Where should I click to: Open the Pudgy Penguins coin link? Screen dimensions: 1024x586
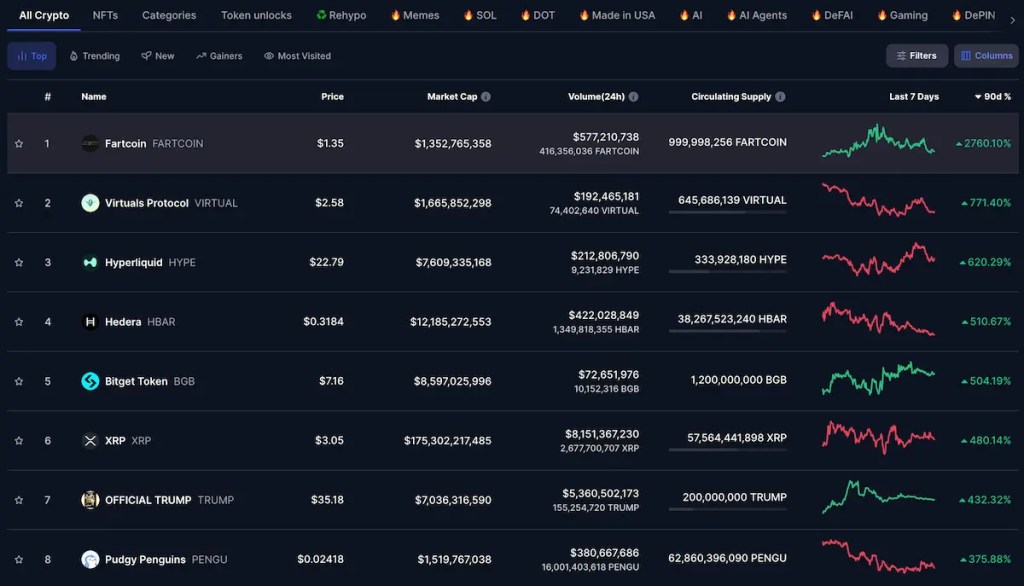coord(147,559)
